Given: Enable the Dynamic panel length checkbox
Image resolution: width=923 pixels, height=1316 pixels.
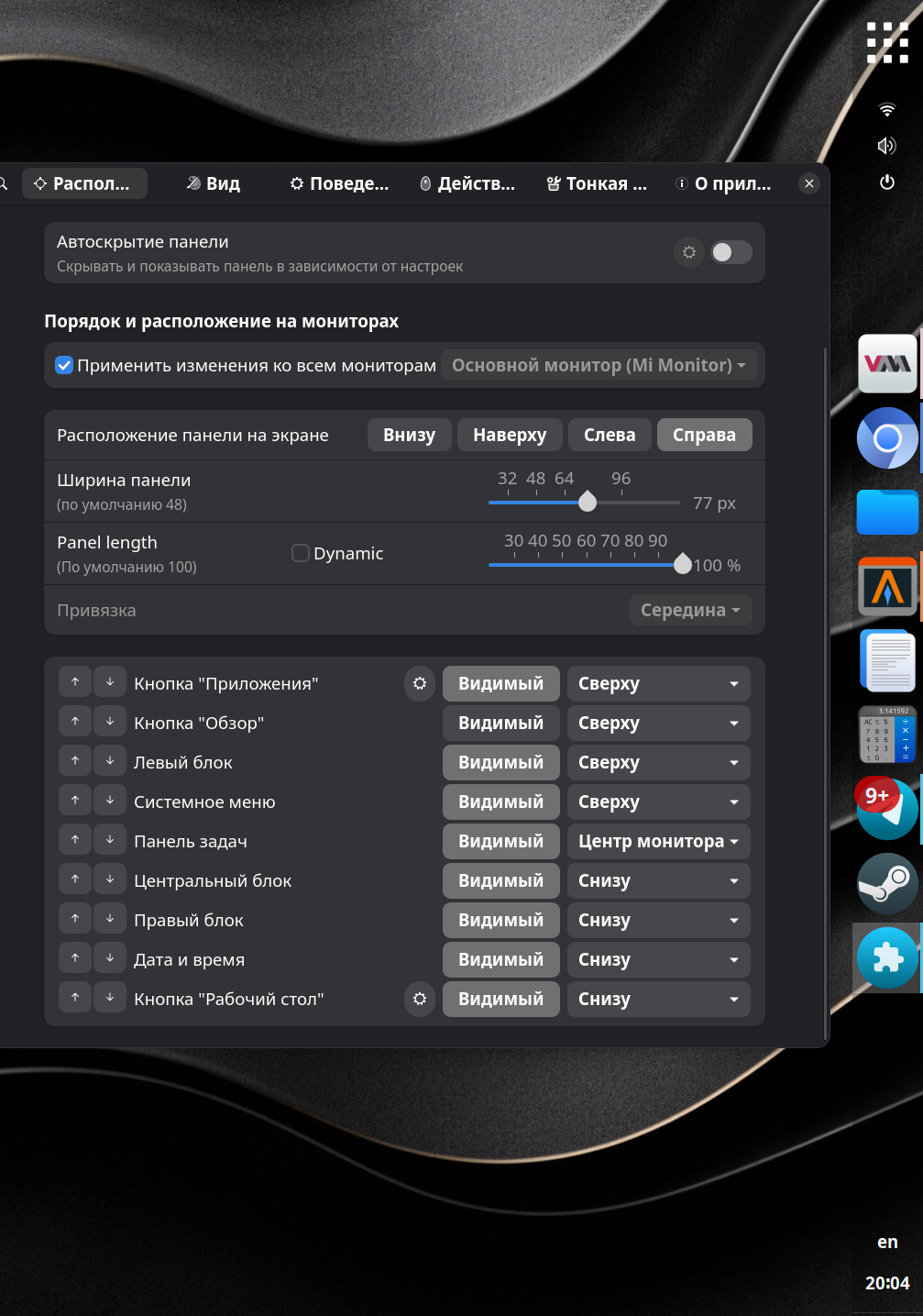Looking at the screenshot, I should coord(300,553).
